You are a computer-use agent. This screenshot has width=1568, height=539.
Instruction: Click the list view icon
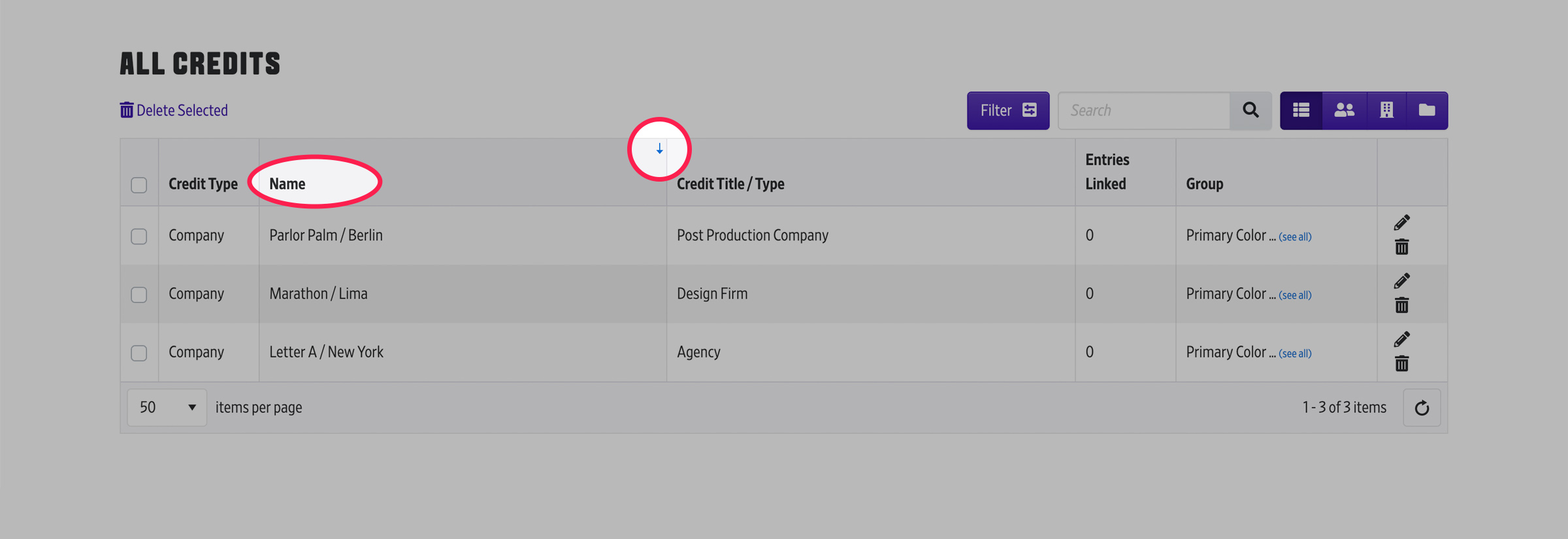point(1301,110)
